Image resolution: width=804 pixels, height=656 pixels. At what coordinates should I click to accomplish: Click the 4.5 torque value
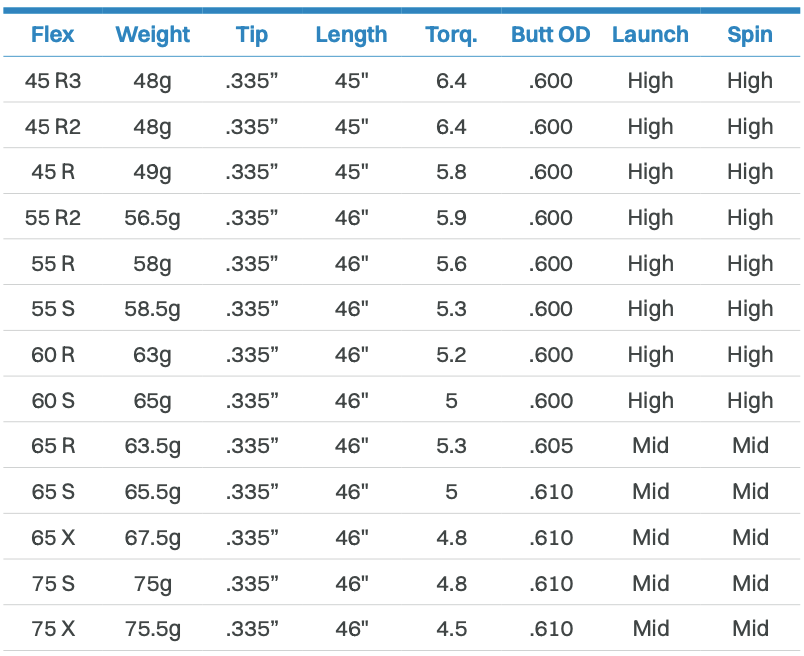tap(451, 629)
